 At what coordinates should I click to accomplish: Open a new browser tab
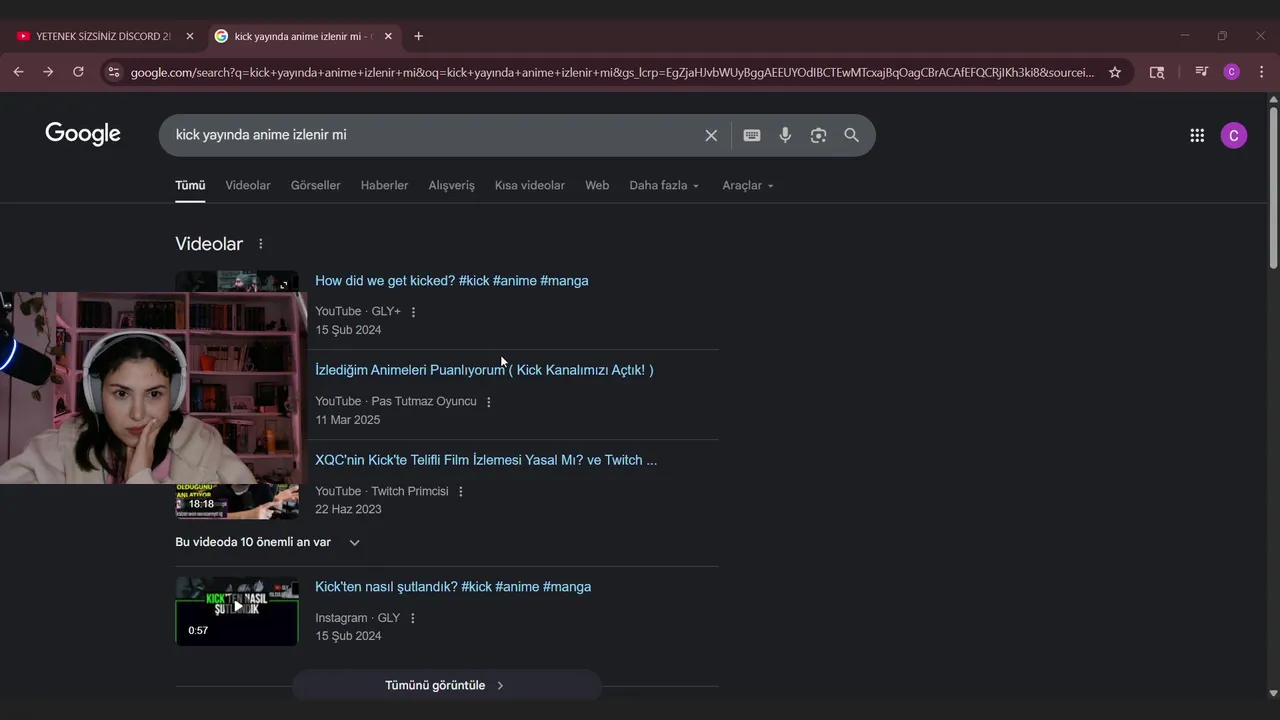click(418, 36)
